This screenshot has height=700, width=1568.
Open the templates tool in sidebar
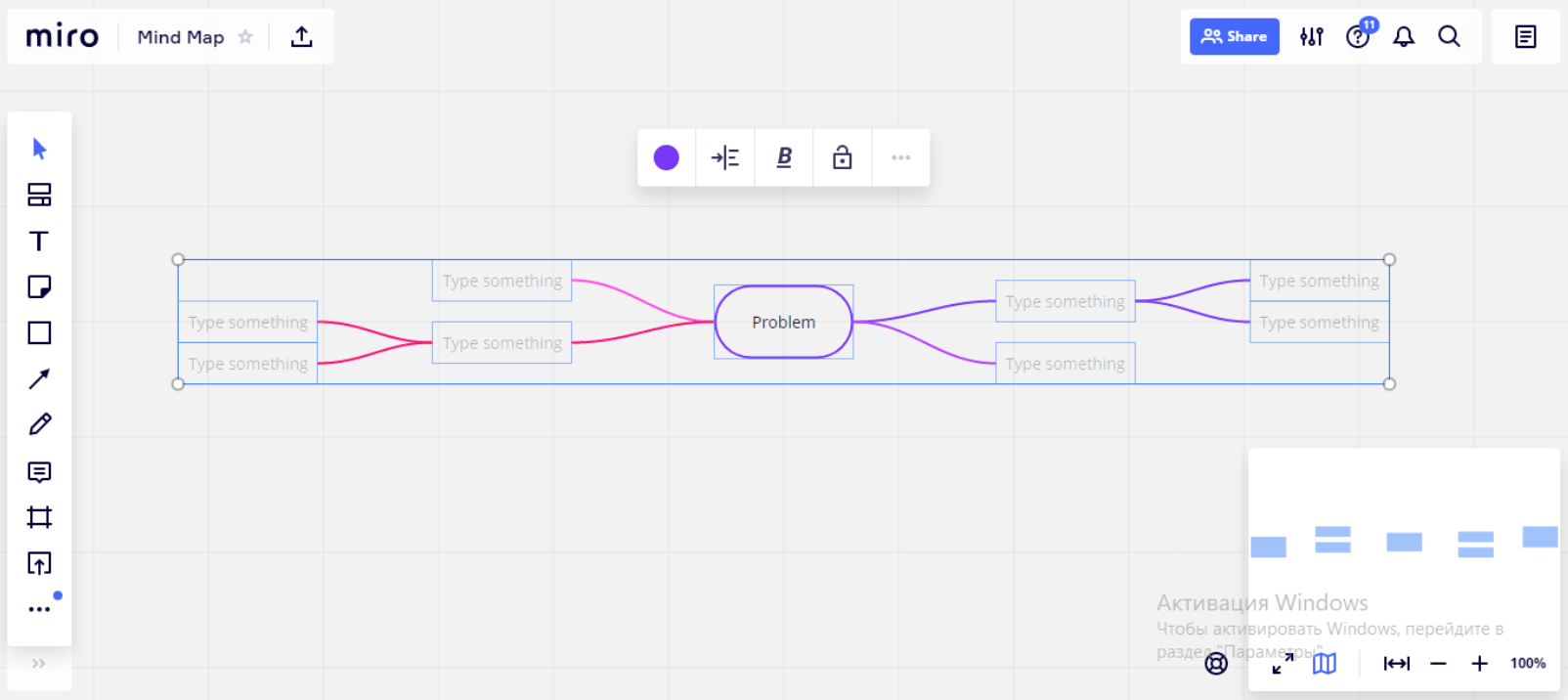pyautogui.click(x=39, y=195)
